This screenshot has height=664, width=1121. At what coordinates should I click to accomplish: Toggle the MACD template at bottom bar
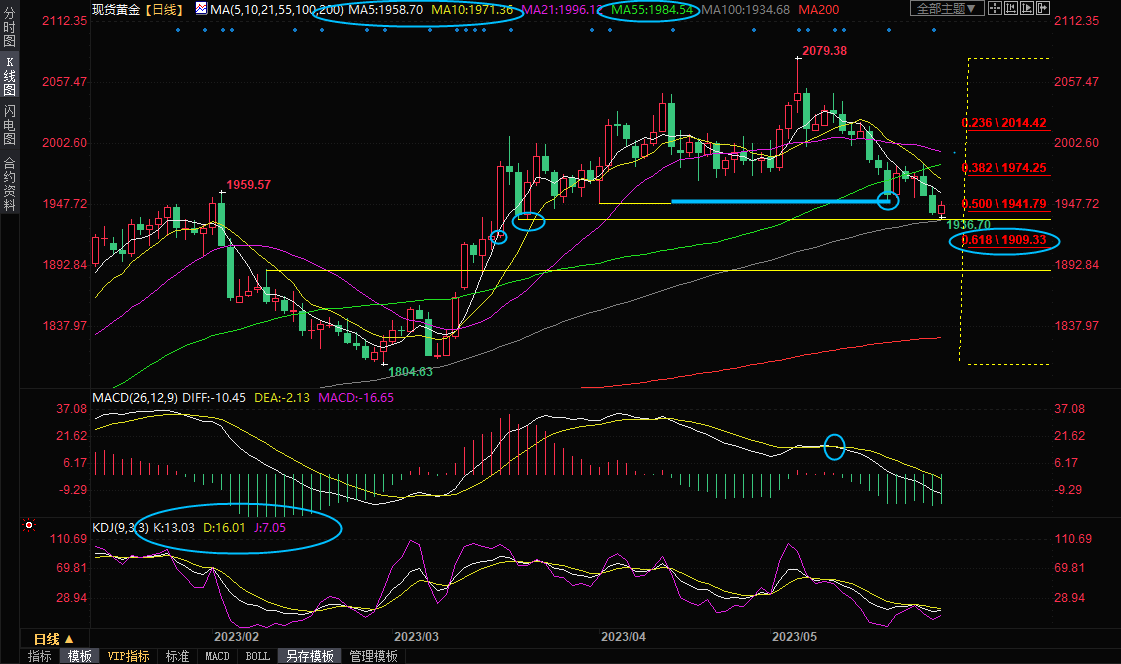pyautogui.click(x=217, y=656)
